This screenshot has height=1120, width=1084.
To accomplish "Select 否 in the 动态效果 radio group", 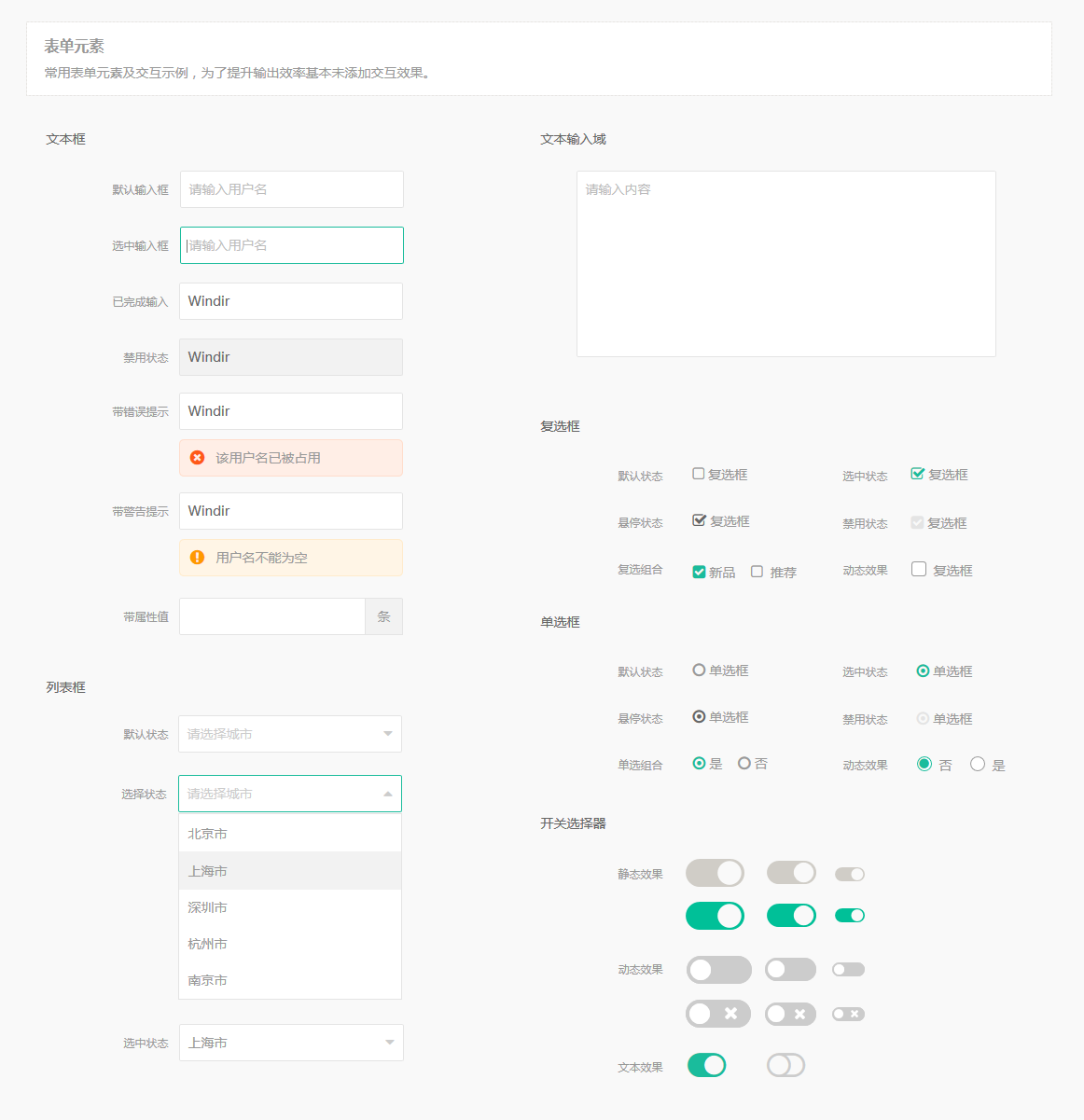I will pos(924,764).
